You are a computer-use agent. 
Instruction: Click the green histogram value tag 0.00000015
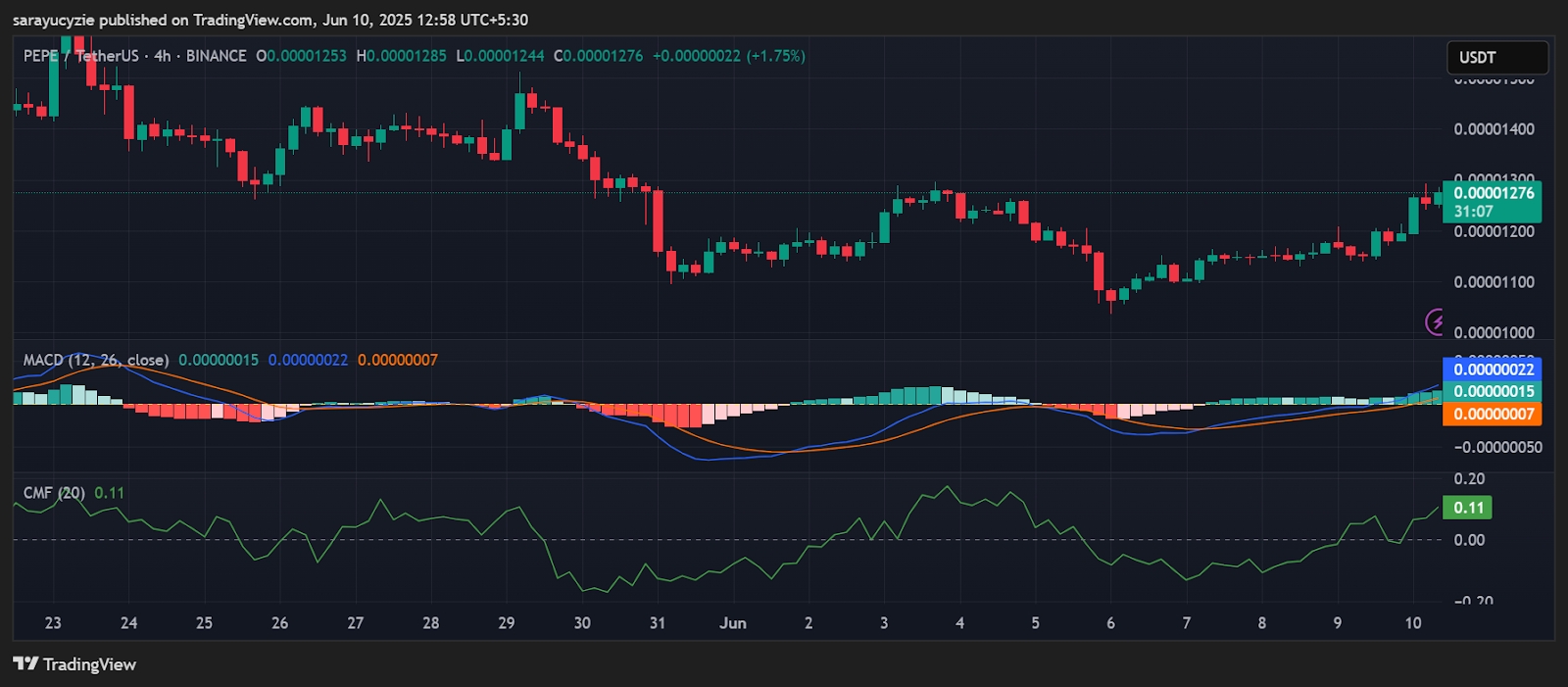click(1493, 391)
